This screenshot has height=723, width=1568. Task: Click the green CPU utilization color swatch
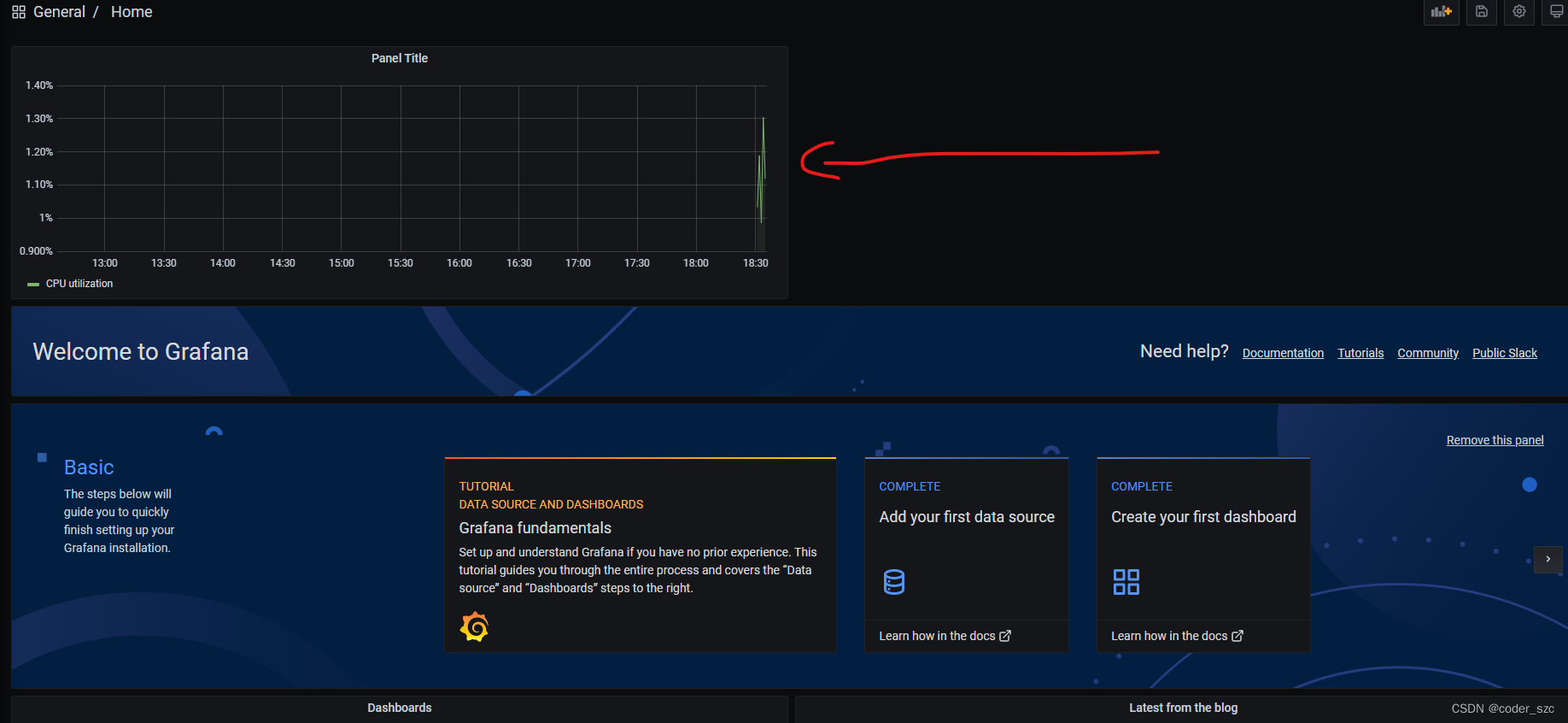tap(33, 284)
